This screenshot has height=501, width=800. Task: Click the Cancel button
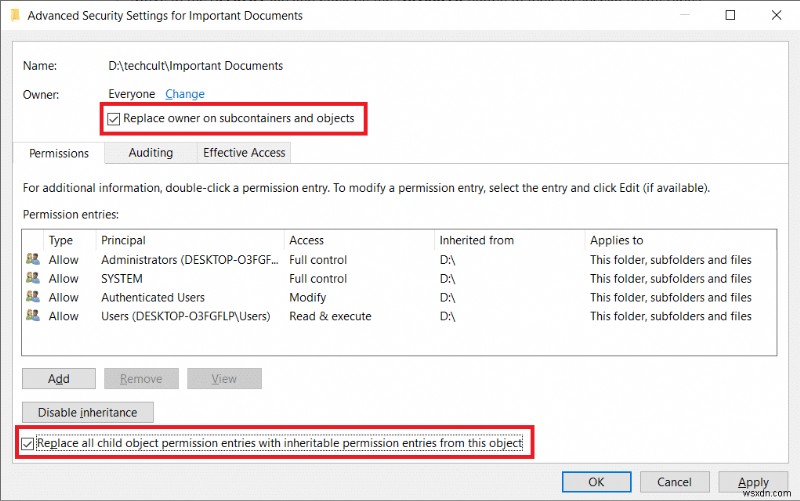coord(674,482)
